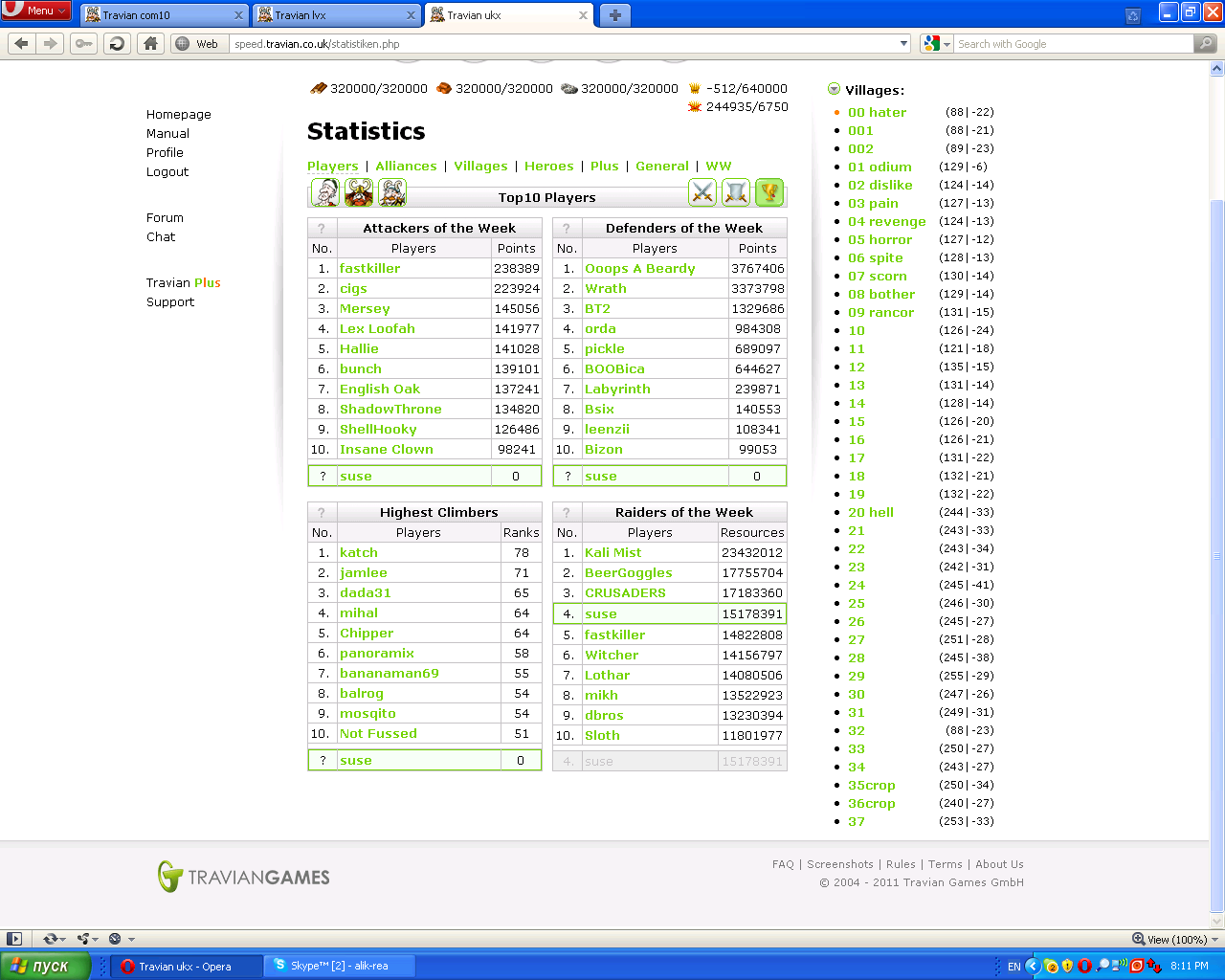Open the help question mark for Raiders of the Week
Viewport: 1225px width, 980px height.
tap(567, 512)
